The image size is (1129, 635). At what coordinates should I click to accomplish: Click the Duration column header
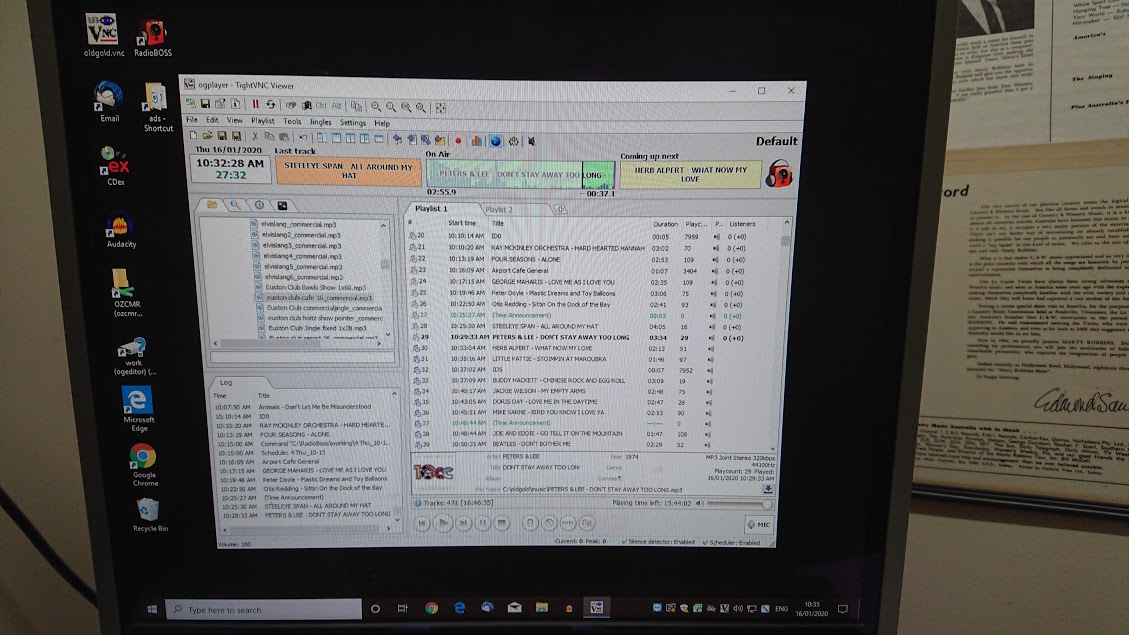[x=665, y=224]
